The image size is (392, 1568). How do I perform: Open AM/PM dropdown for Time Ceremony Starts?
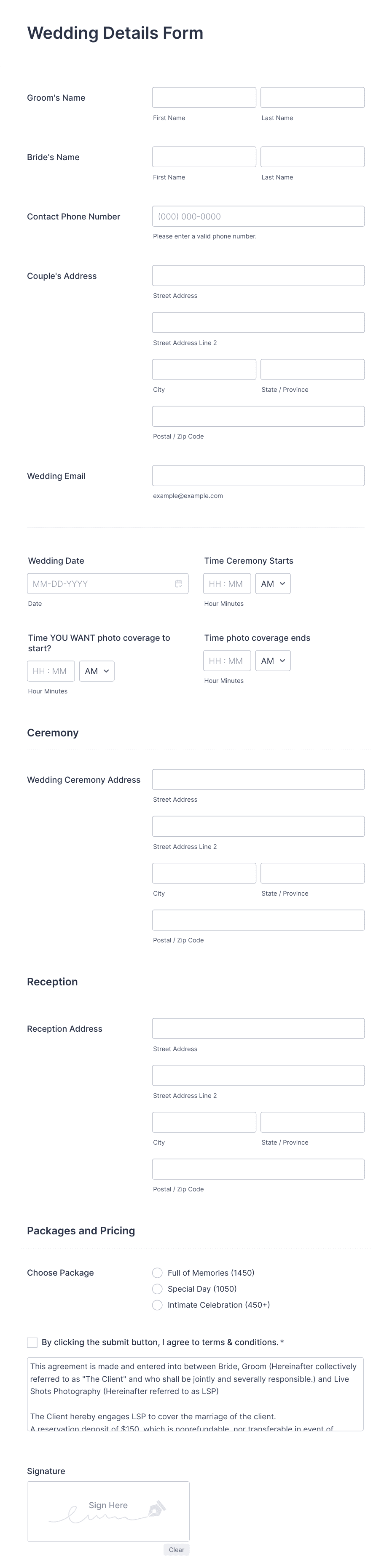(x=273, y=583)
